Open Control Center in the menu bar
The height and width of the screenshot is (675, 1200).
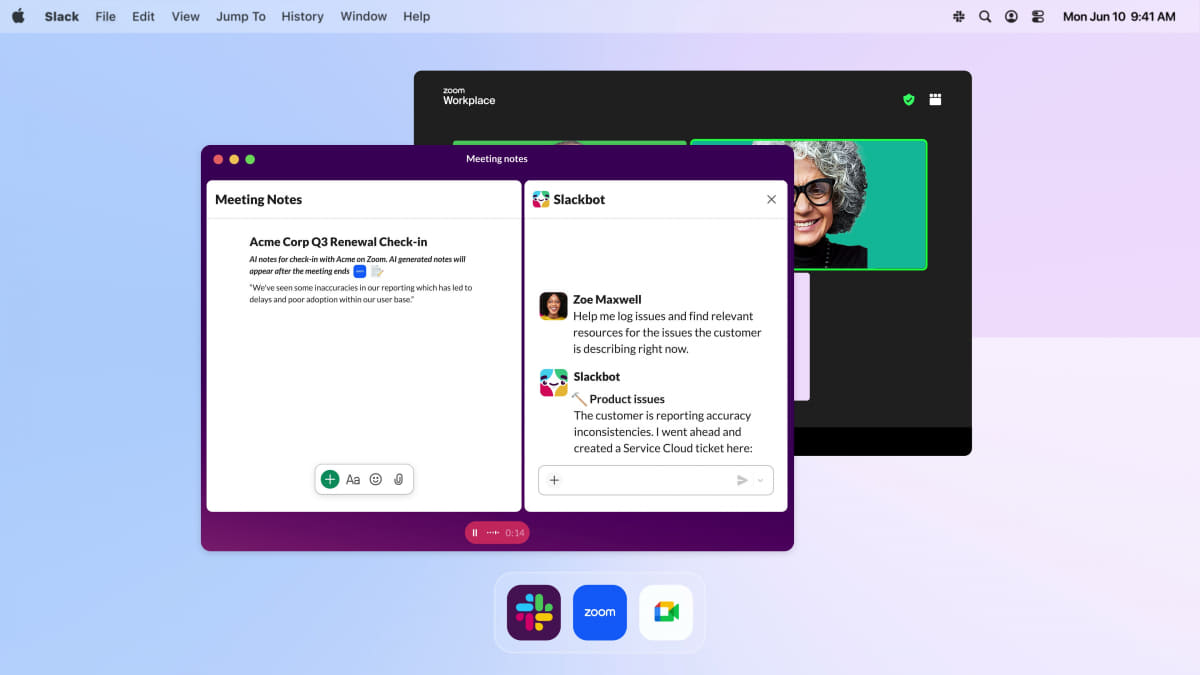(1038, 16)
